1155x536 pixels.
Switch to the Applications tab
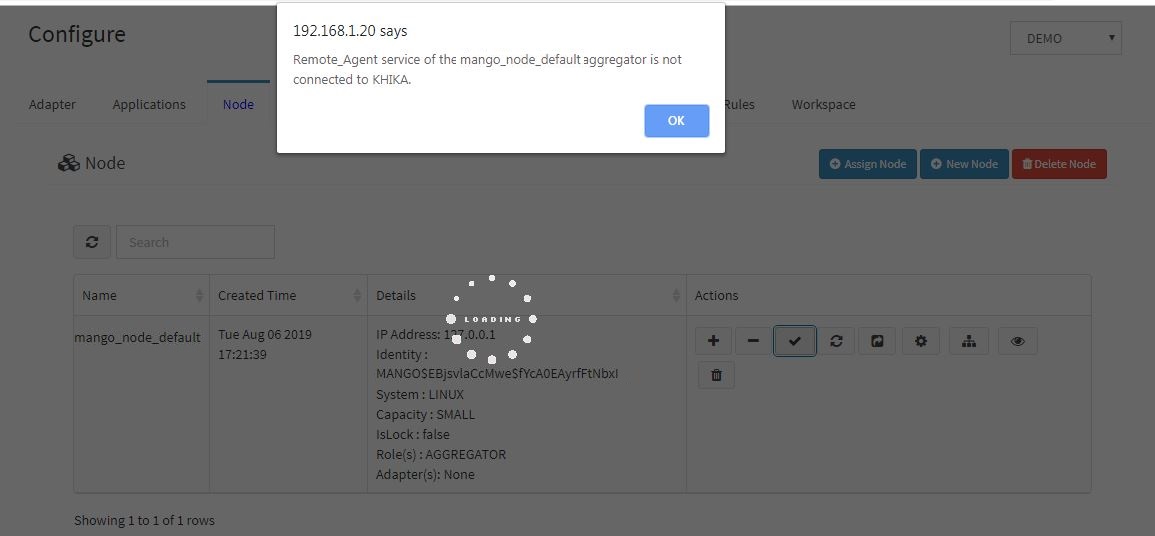pos(149,105)
